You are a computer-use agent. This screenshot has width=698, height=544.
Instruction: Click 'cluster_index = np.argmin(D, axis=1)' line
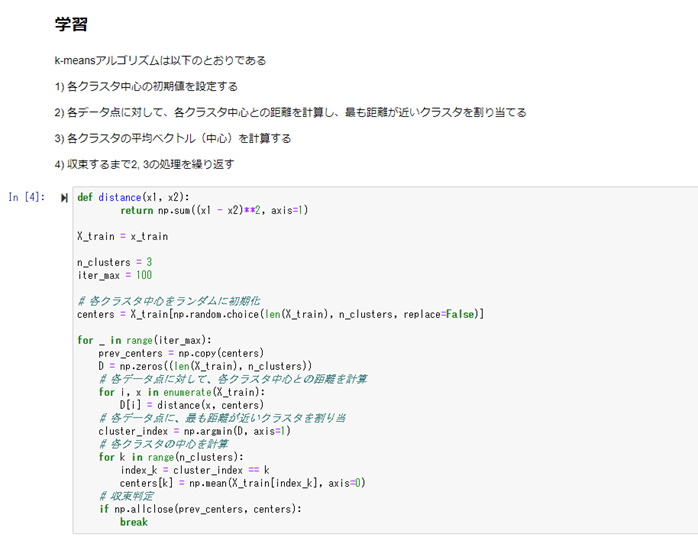coord(195,431)
